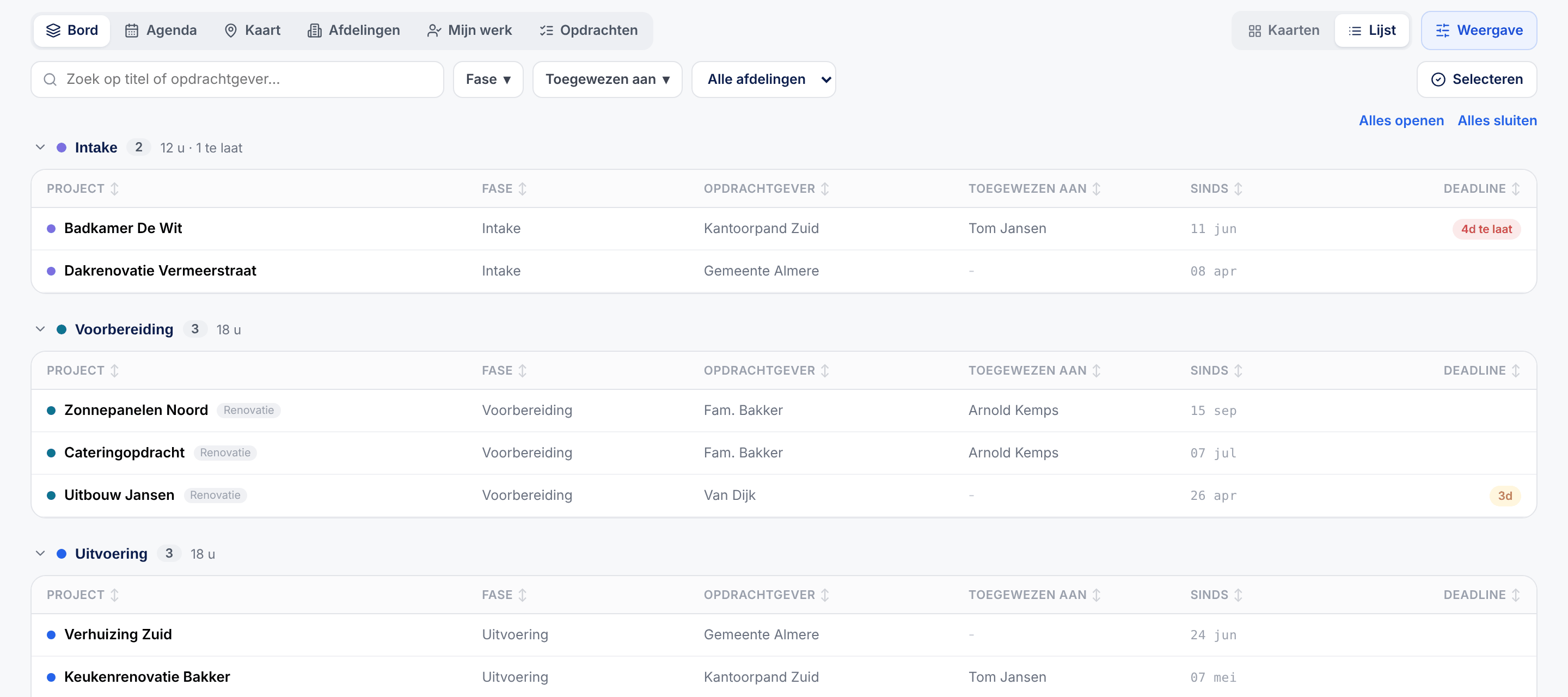Collapse the Uitvoering group
The image size is (1568, 697).
point(40,554)
